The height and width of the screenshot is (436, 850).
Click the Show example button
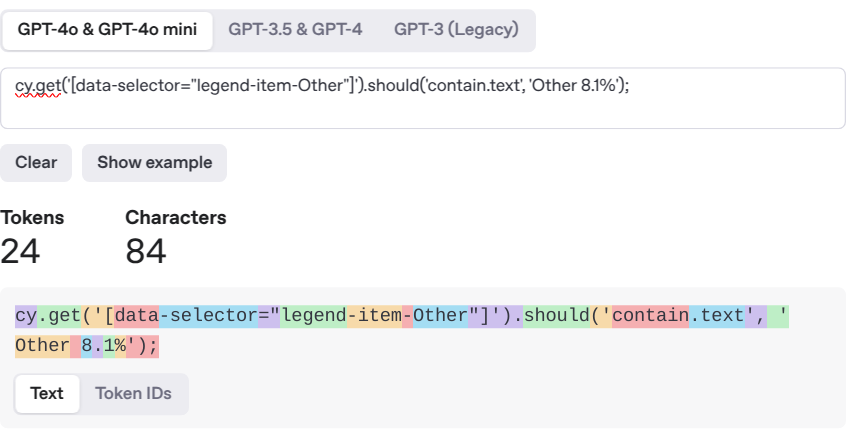154,162
